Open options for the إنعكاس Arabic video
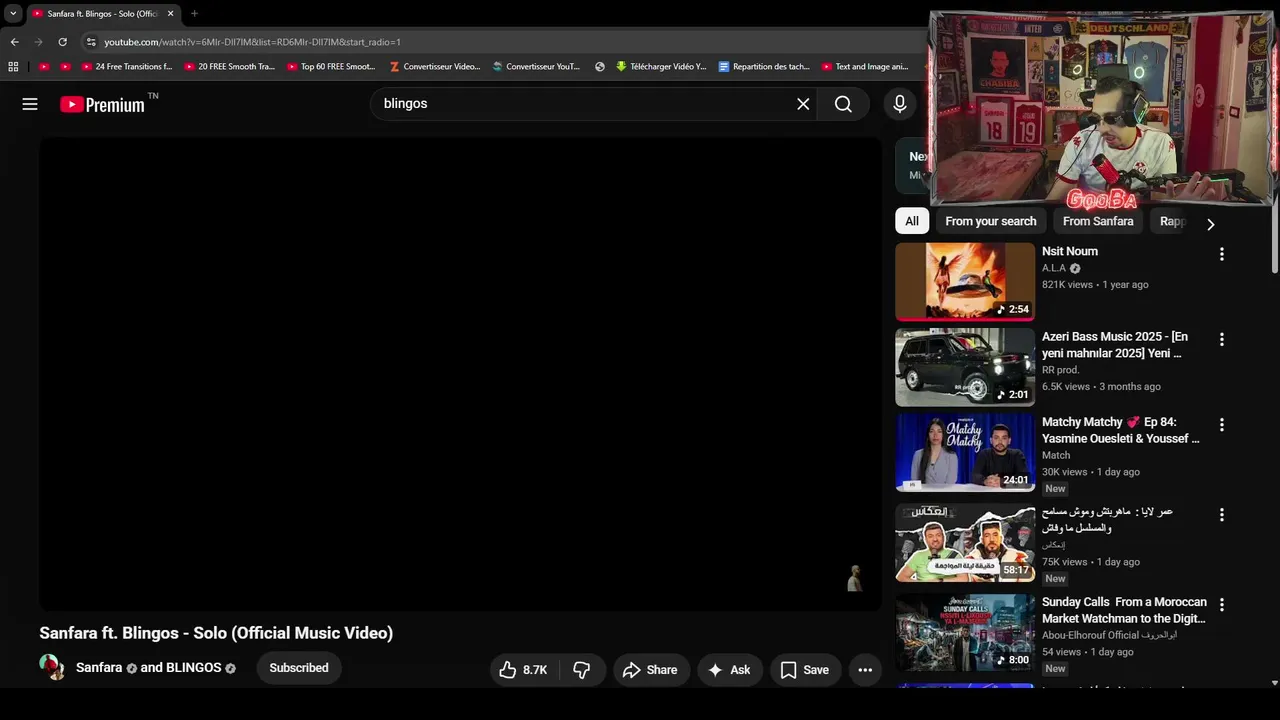Screen dimensions: 1280x720 tap(1221, 515)
